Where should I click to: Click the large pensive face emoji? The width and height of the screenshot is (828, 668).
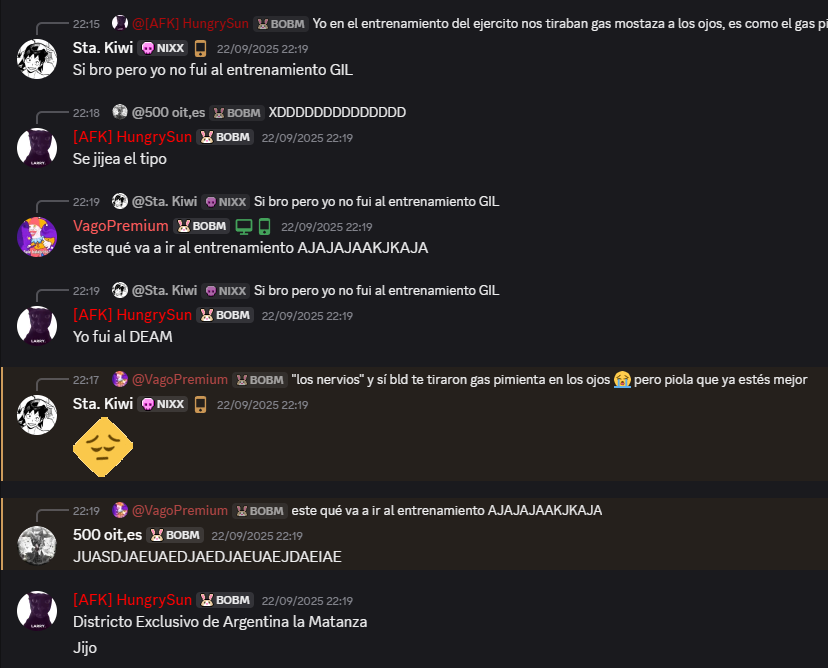(x=103, y=447)
